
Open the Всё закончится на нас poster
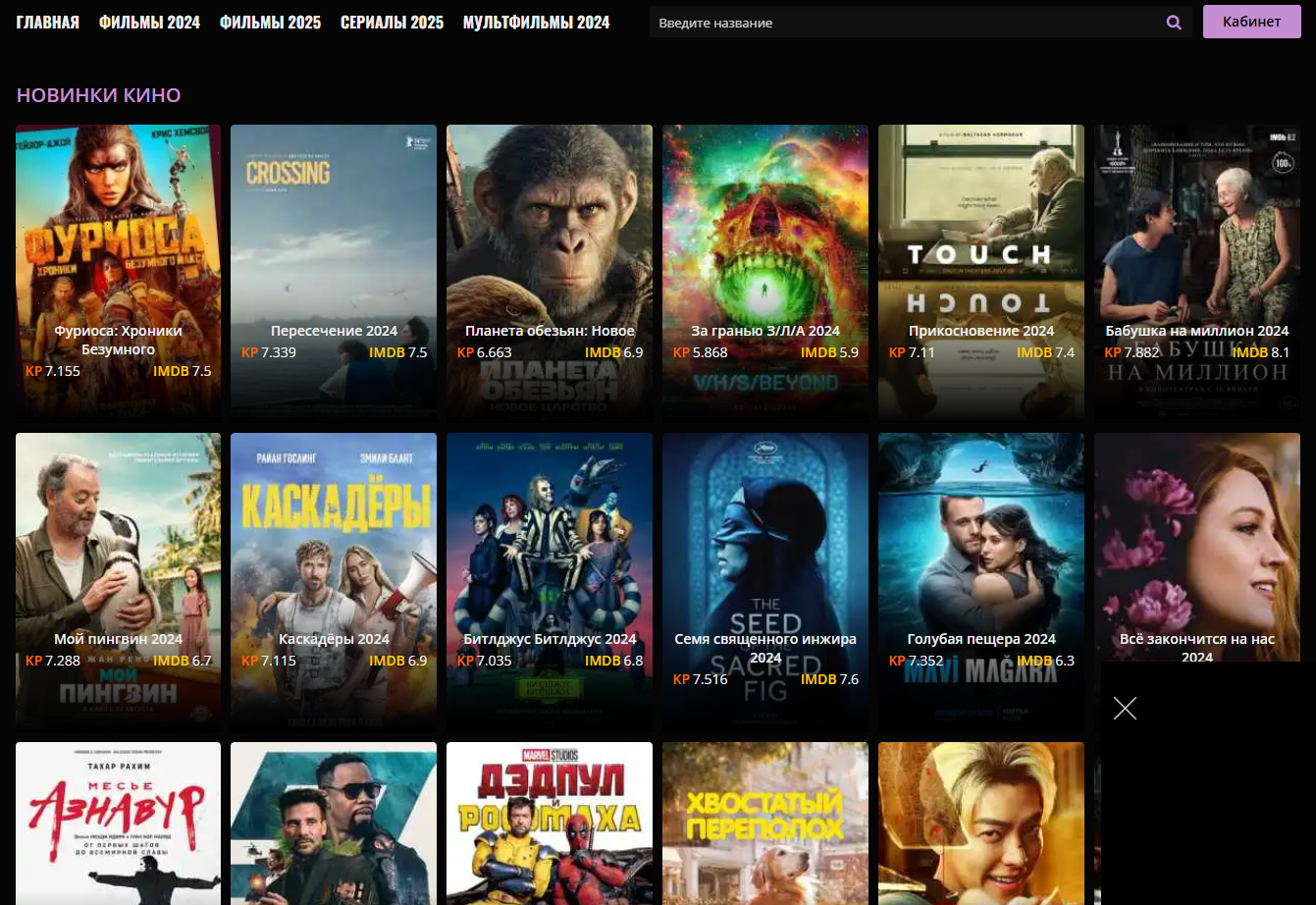point(1197,550)
